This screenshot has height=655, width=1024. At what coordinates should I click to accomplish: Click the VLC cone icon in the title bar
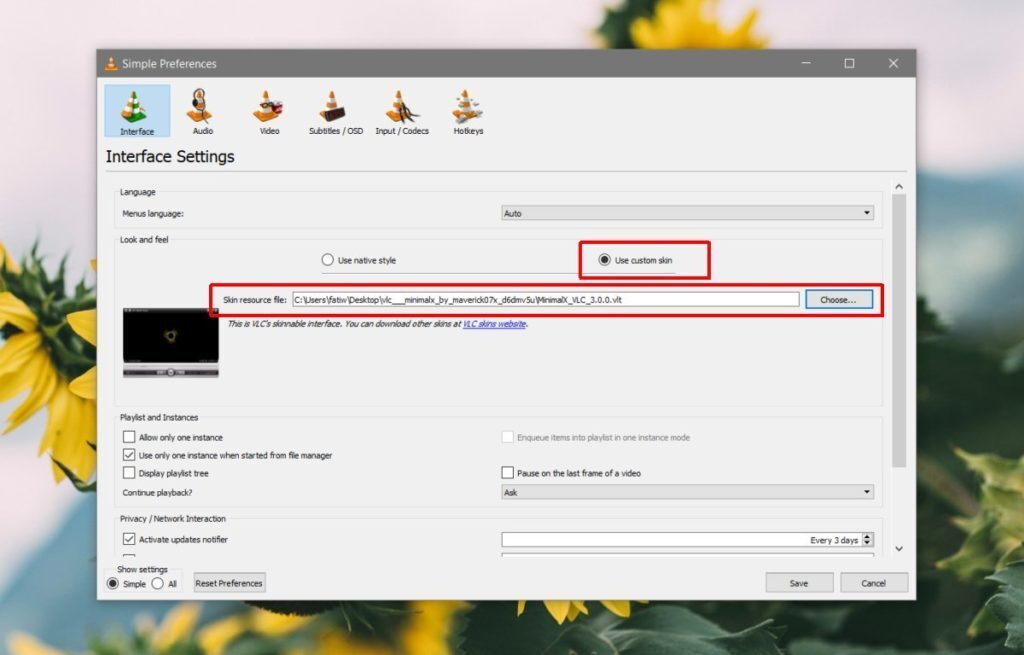point(110,63)
